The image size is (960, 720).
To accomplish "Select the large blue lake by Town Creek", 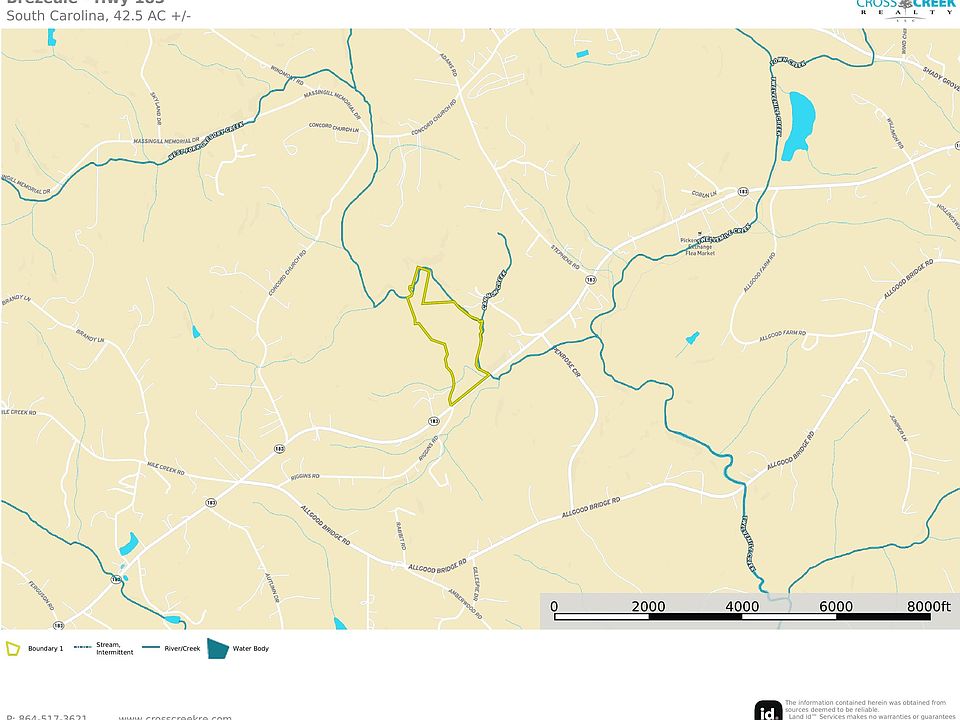I will click(799, 125).
